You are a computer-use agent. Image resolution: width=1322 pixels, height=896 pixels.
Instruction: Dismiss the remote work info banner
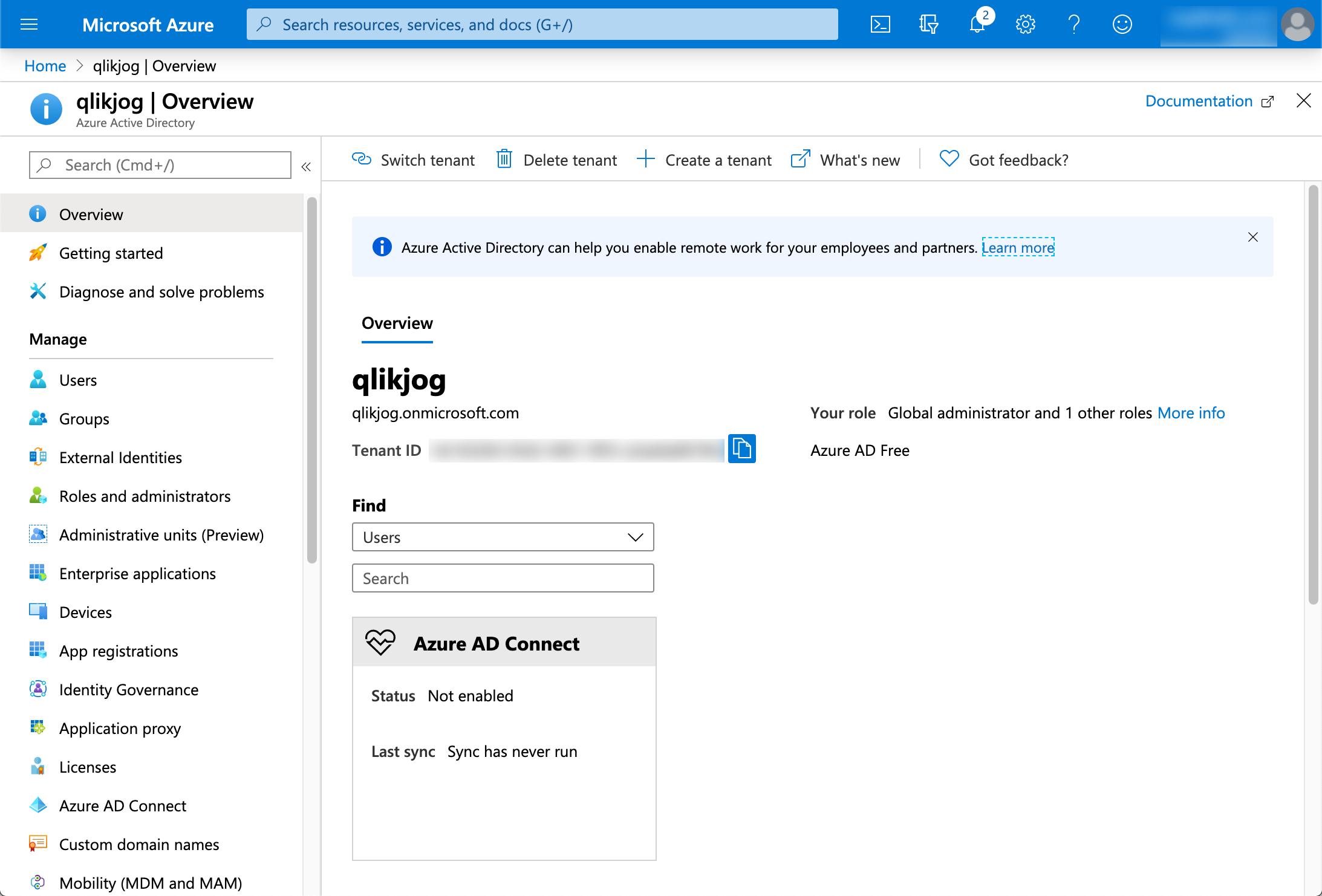coord(1253,237)
